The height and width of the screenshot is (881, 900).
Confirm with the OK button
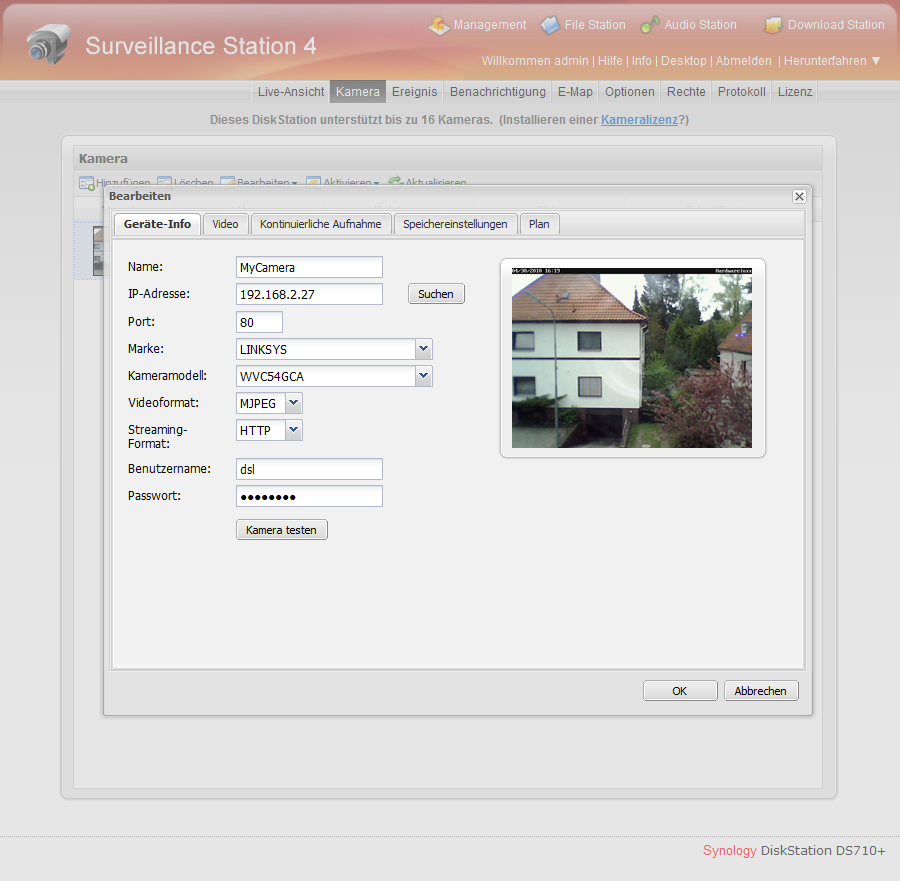pyautogui.click(x=680, y=691)
